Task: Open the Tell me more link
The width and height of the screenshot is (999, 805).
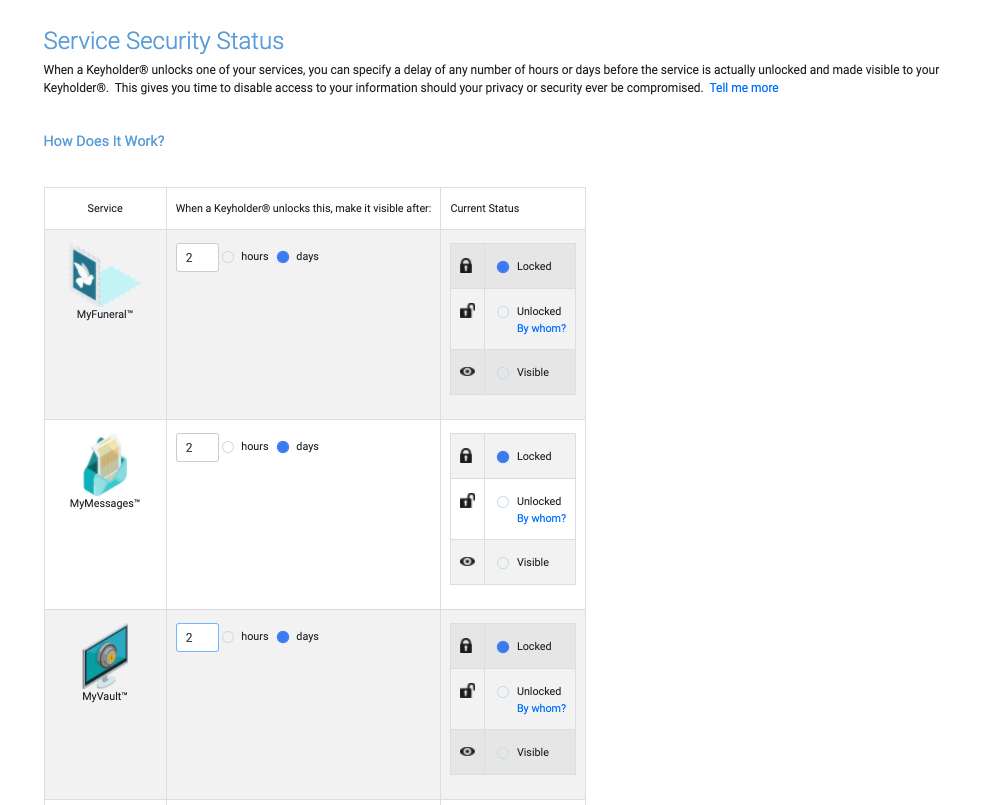Action: pos(744,88)
